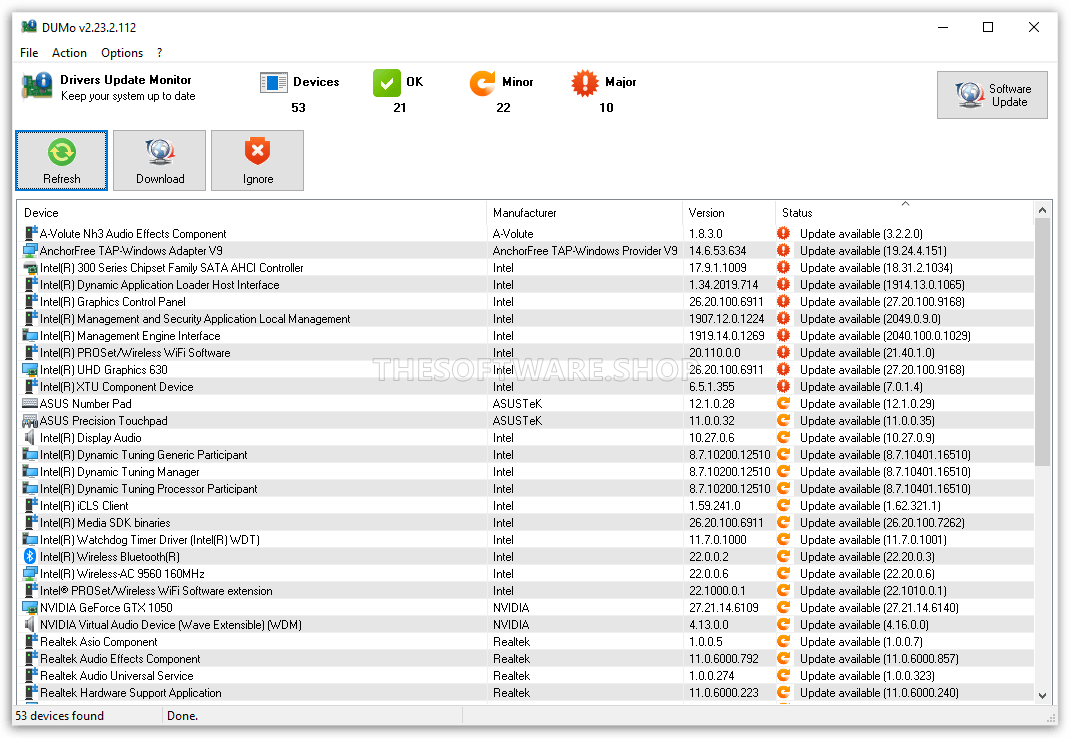
Task: Click the red Major update icon
Action: tap(585, 83)
